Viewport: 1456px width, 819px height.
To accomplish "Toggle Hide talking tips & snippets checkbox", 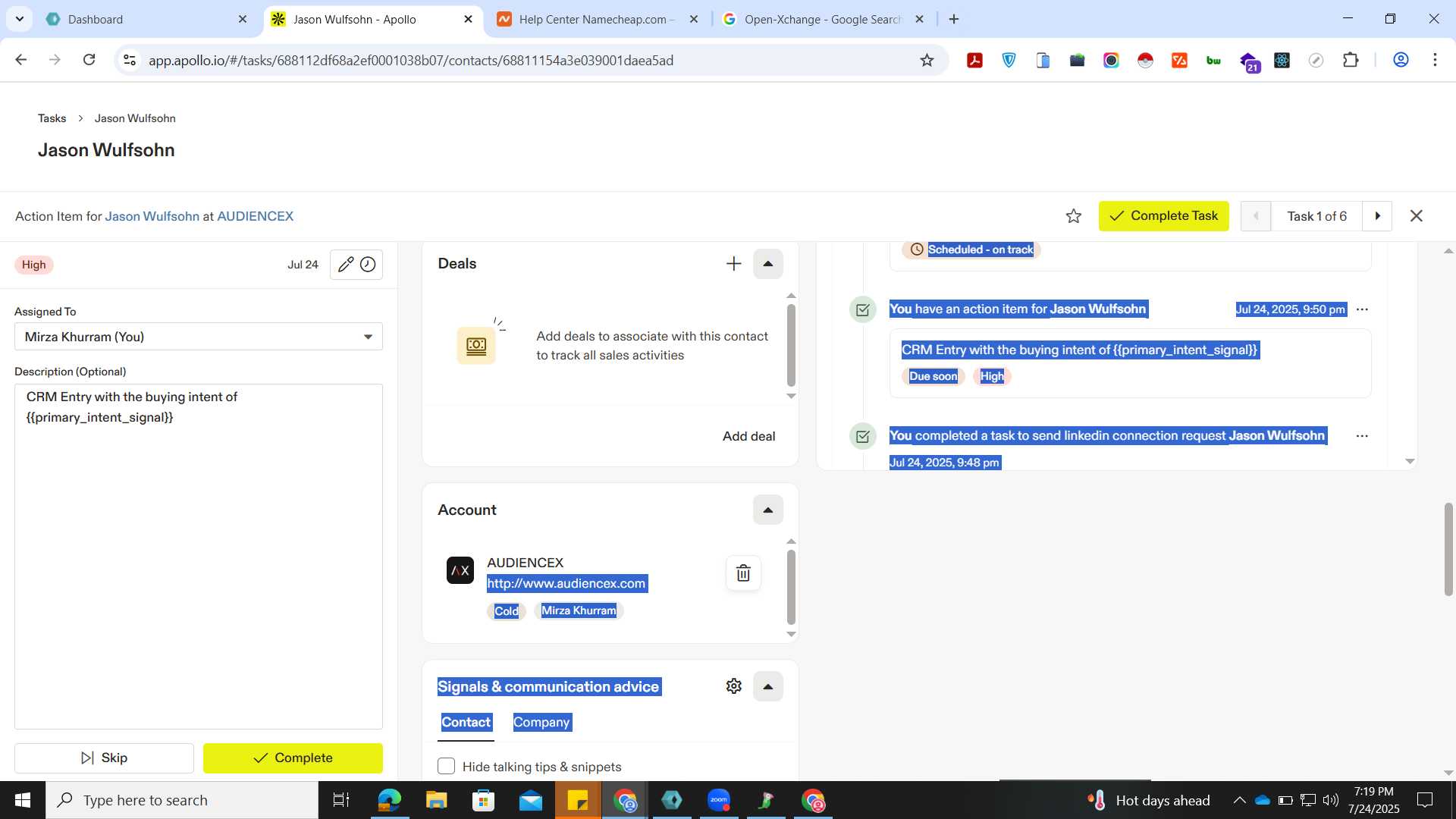I will click(447, 767).
